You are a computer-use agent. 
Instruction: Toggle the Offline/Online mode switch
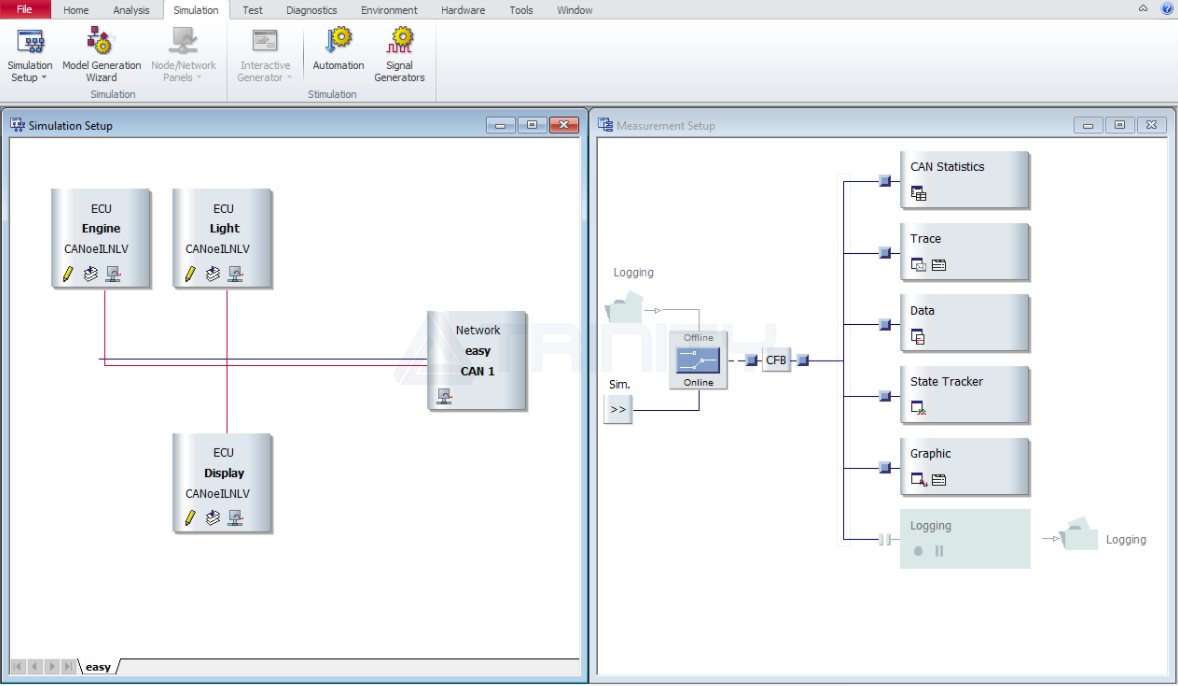point(698,360)
